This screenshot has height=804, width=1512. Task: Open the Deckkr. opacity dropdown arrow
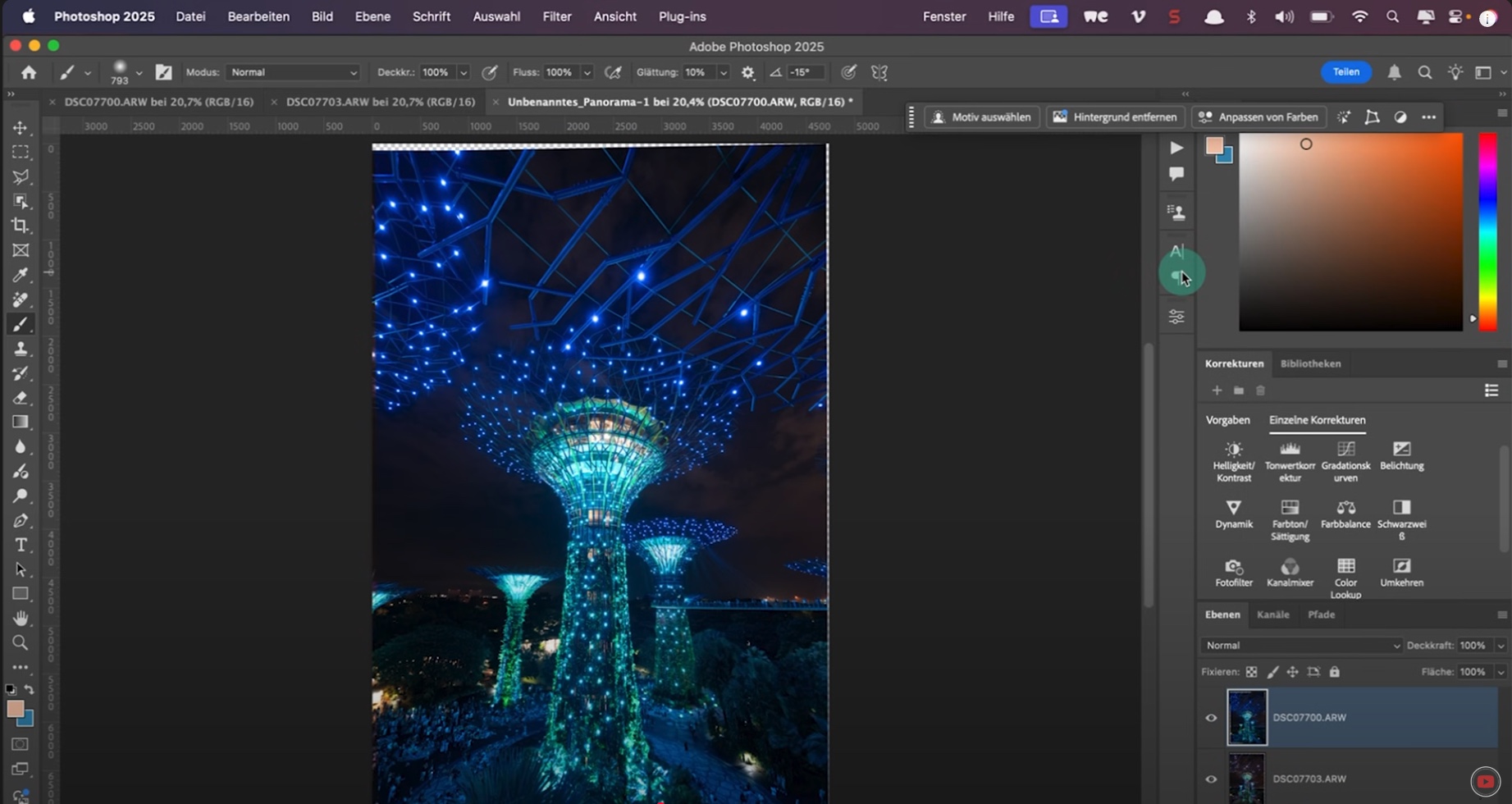pyautogui.click(x=464, y=72)
